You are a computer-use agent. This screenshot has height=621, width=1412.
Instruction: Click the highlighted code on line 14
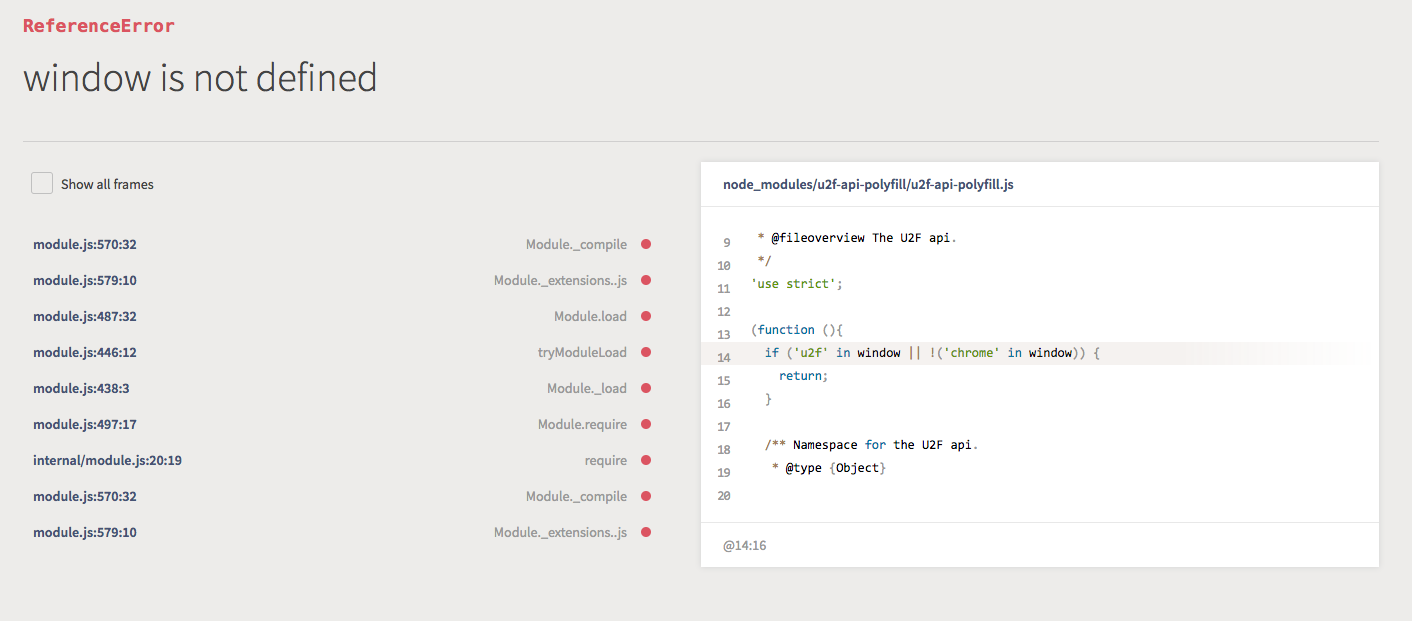[x=932, y=352]
